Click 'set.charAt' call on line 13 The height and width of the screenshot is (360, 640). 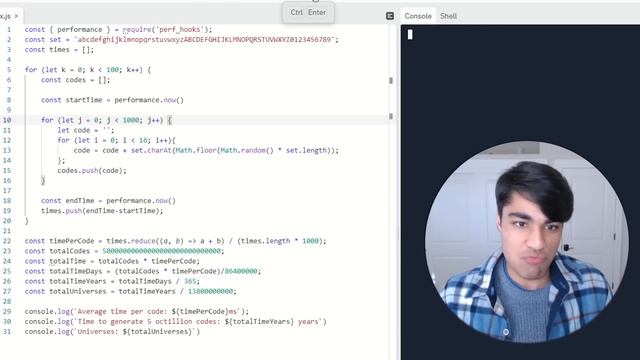[x=151, y=150]
